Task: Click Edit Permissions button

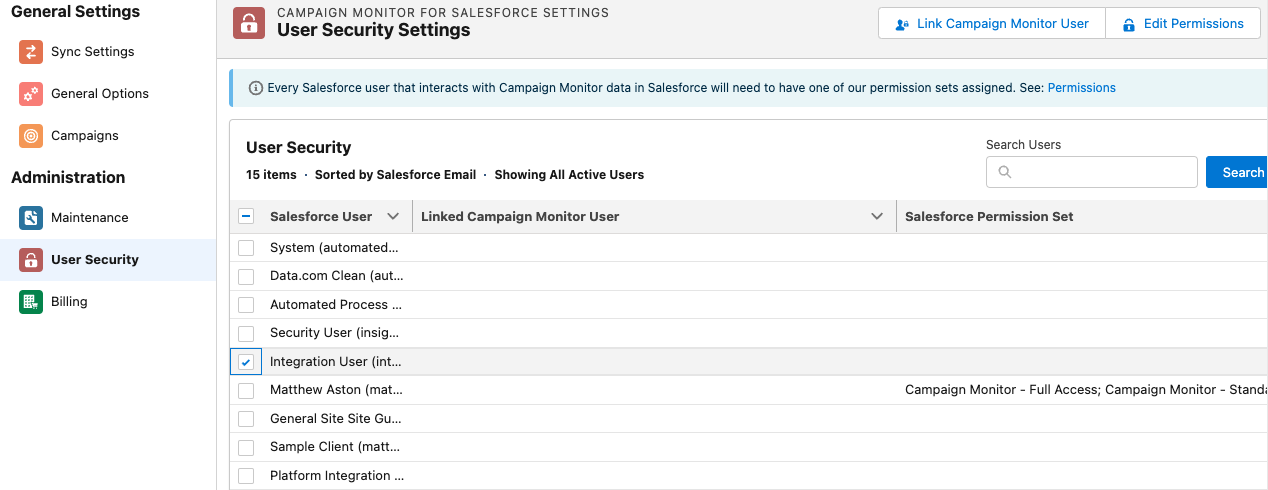Action: point(1182,24)
